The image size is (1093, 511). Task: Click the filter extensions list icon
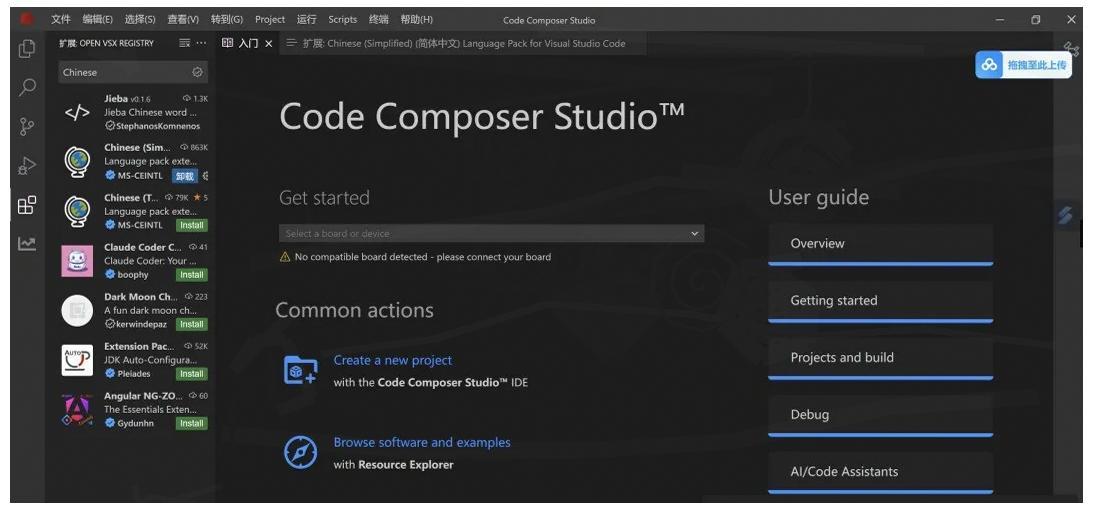pos(184,43)
